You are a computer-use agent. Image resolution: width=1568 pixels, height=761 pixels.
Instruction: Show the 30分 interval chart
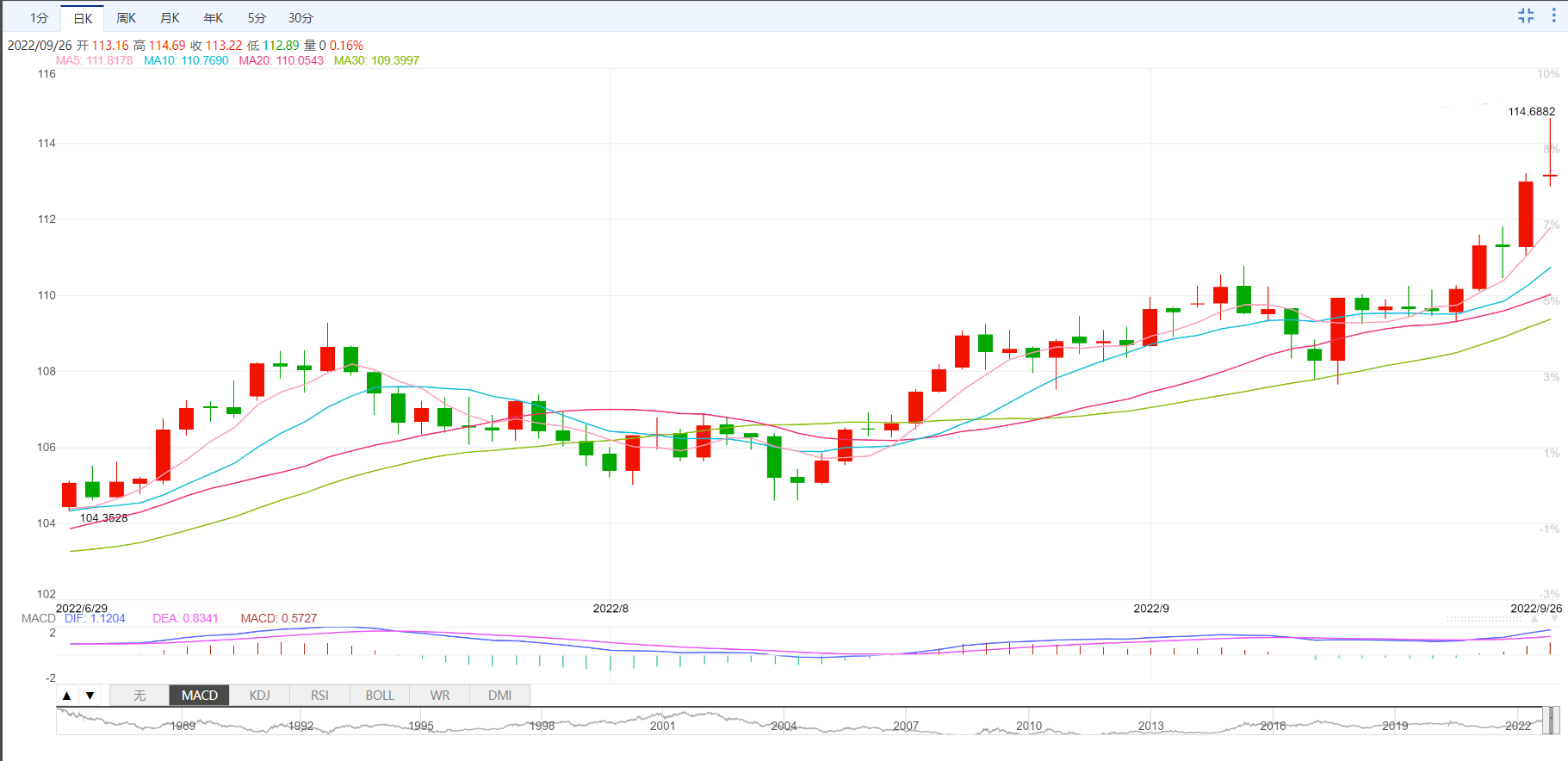301,18
